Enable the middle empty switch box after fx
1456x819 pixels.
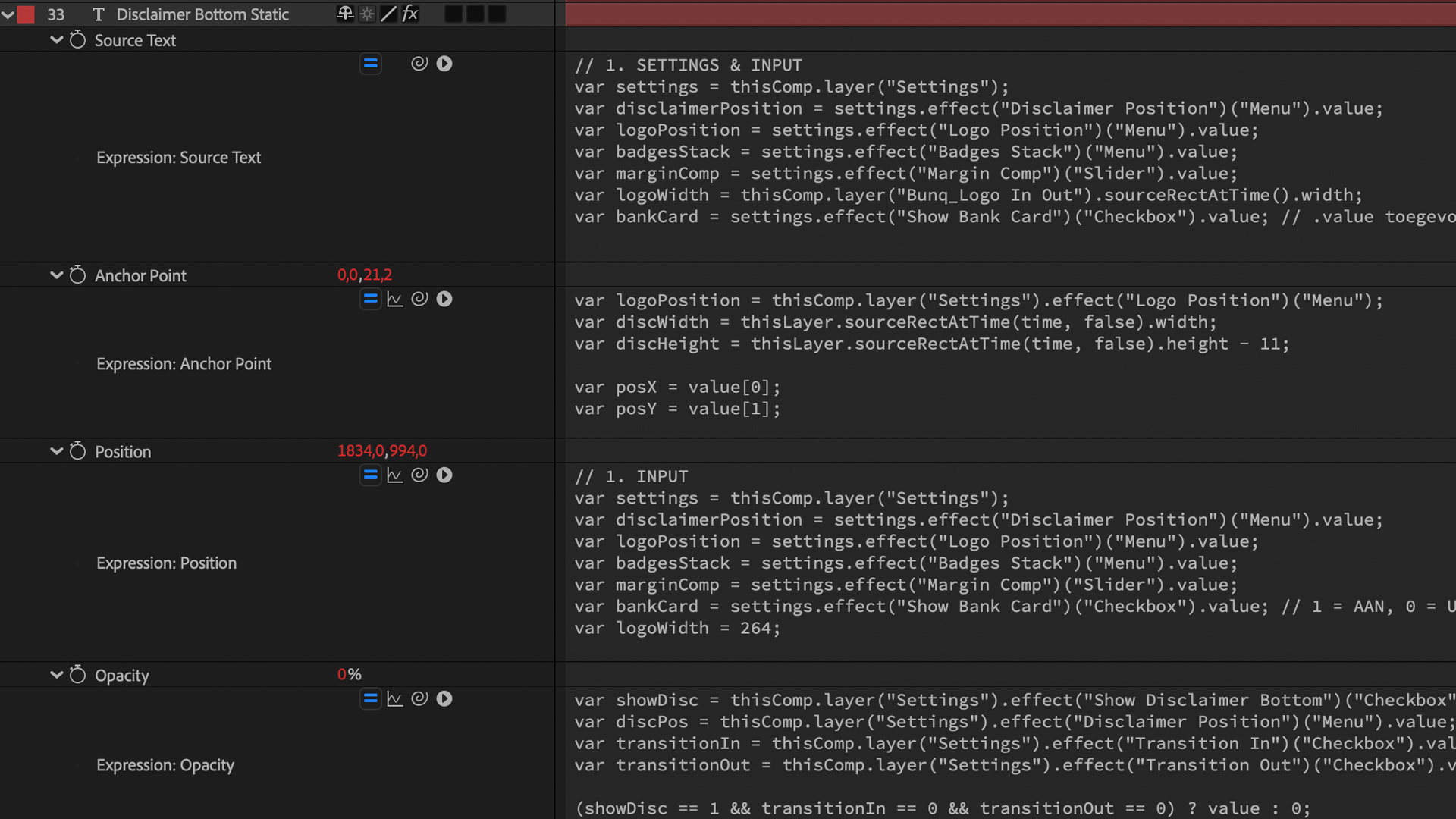point(475,14)
